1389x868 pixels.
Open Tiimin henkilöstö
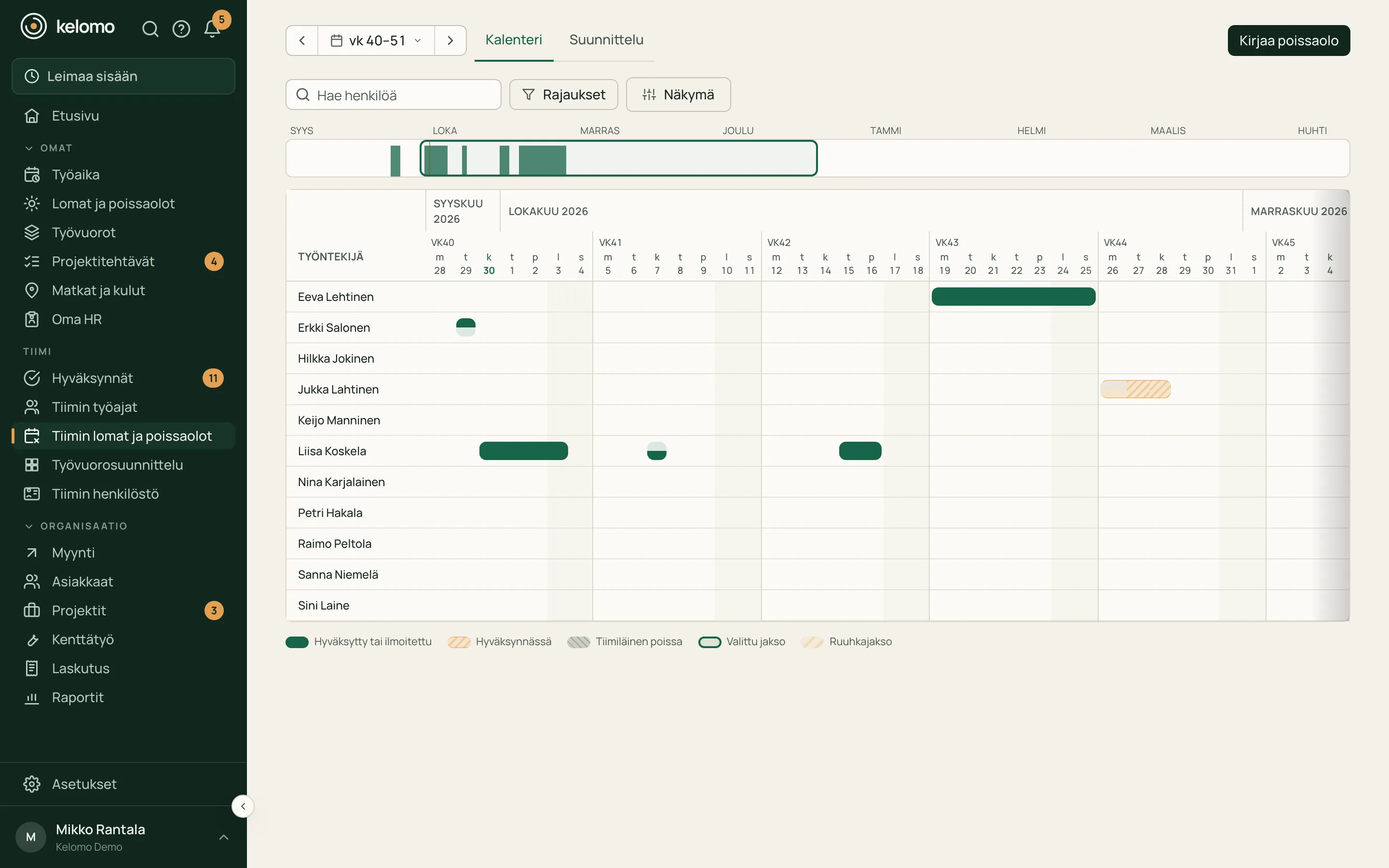click(x=123, y=494)
